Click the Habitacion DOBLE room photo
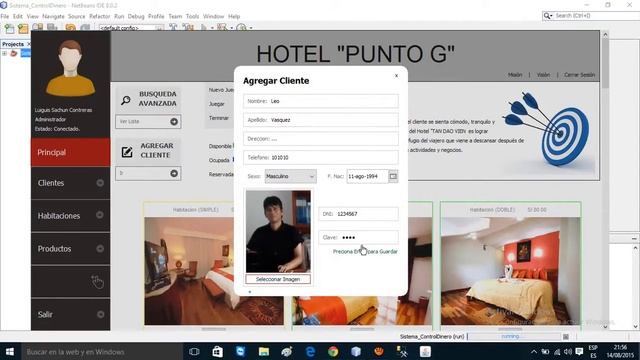 [510, 271]
